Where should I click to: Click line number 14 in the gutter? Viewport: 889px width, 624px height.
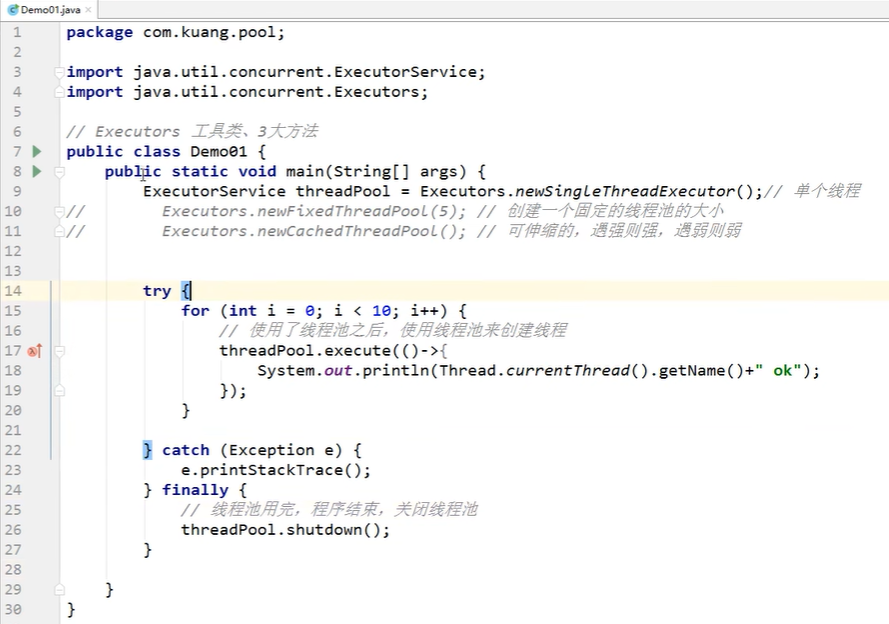13,291
